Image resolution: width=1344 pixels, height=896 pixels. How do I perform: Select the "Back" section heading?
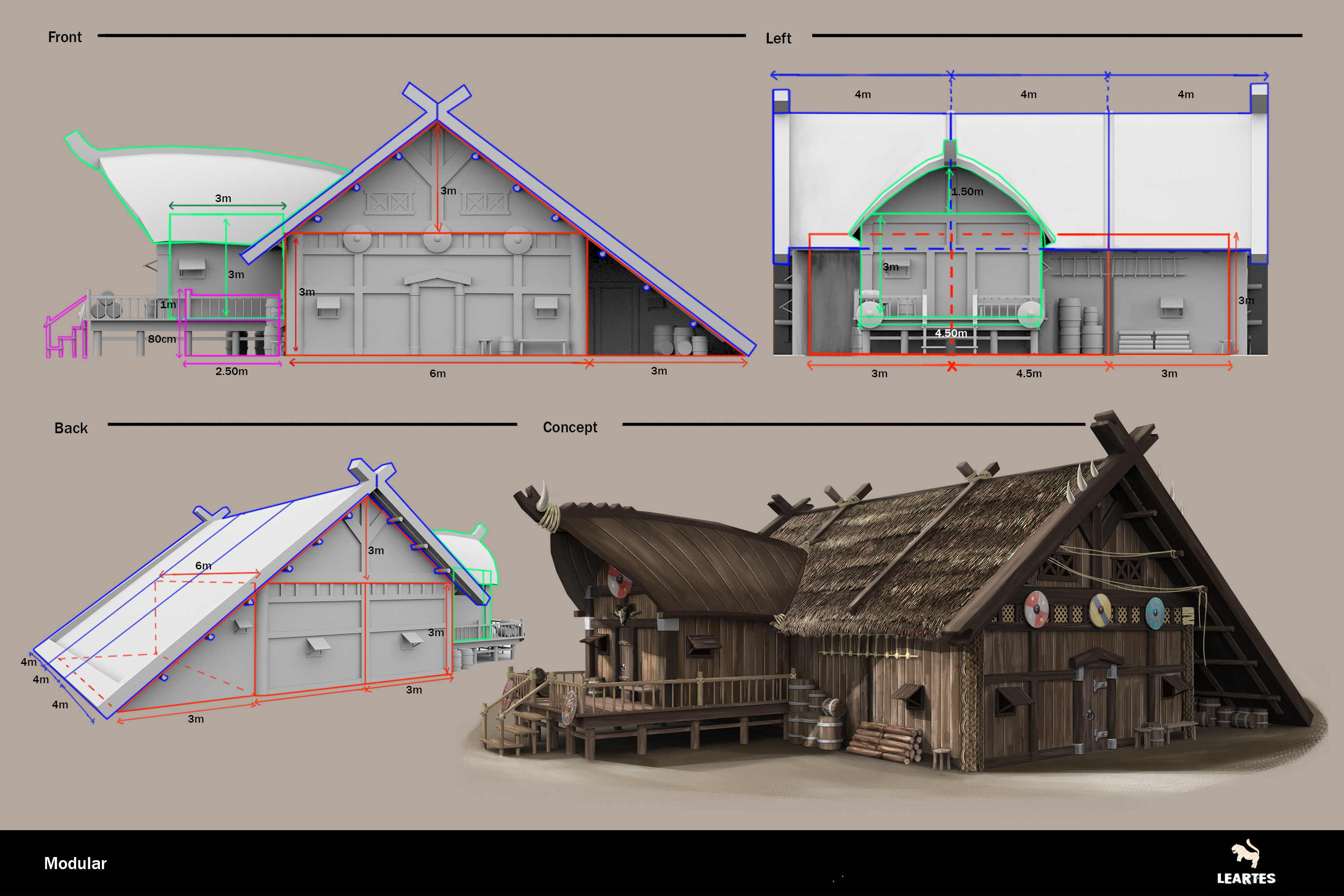coord(71,428)
